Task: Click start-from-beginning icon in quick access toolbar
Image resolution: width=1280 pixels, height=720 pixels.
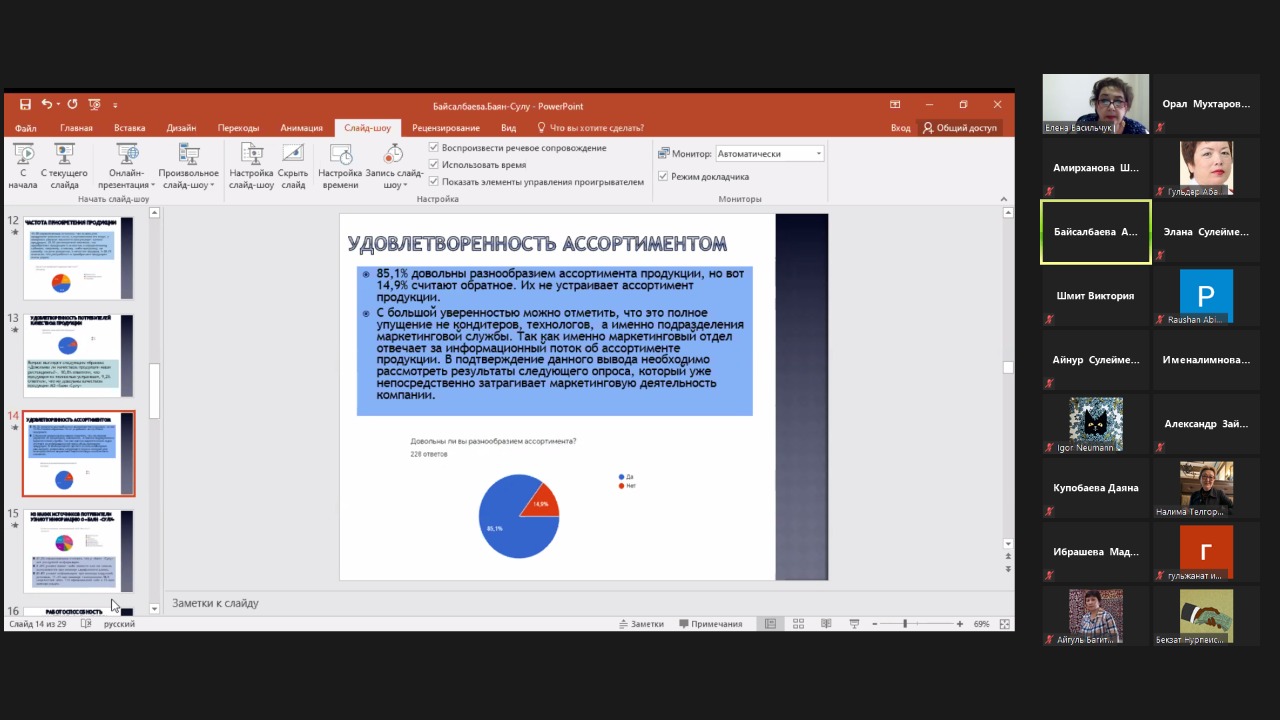Action: pos(94,105)
